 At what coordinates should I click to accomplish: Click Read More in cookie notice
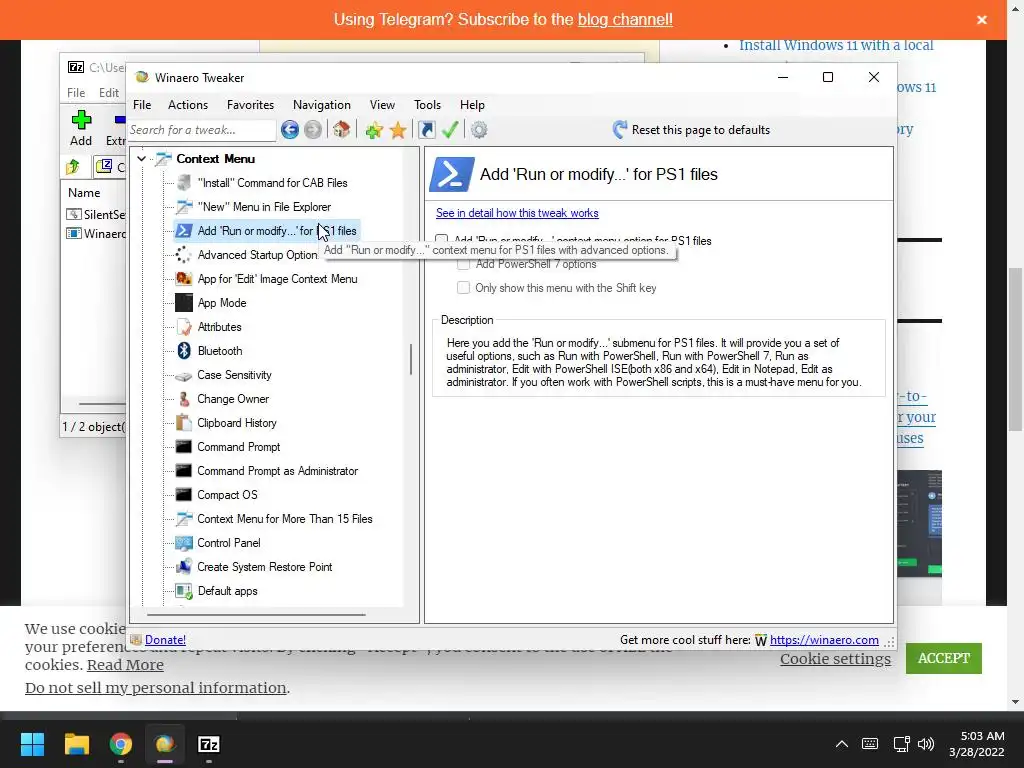(125, 665)
